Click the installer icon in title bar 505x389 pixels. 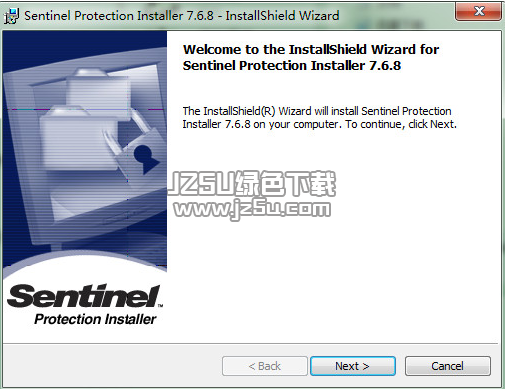tap(12, 16)
